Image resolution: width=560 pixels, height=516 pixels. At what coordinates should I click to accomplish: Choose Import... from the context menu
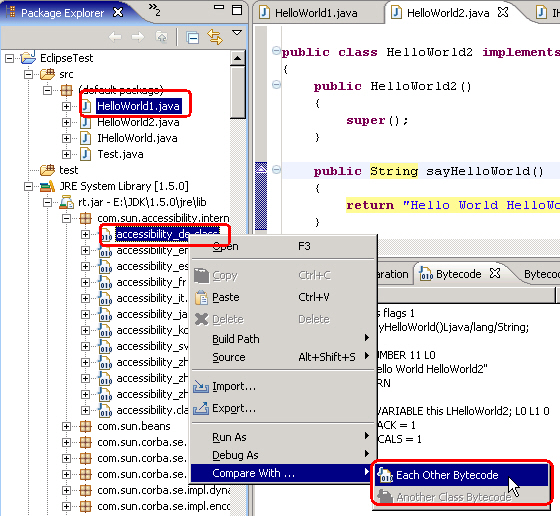coord(284,386)
